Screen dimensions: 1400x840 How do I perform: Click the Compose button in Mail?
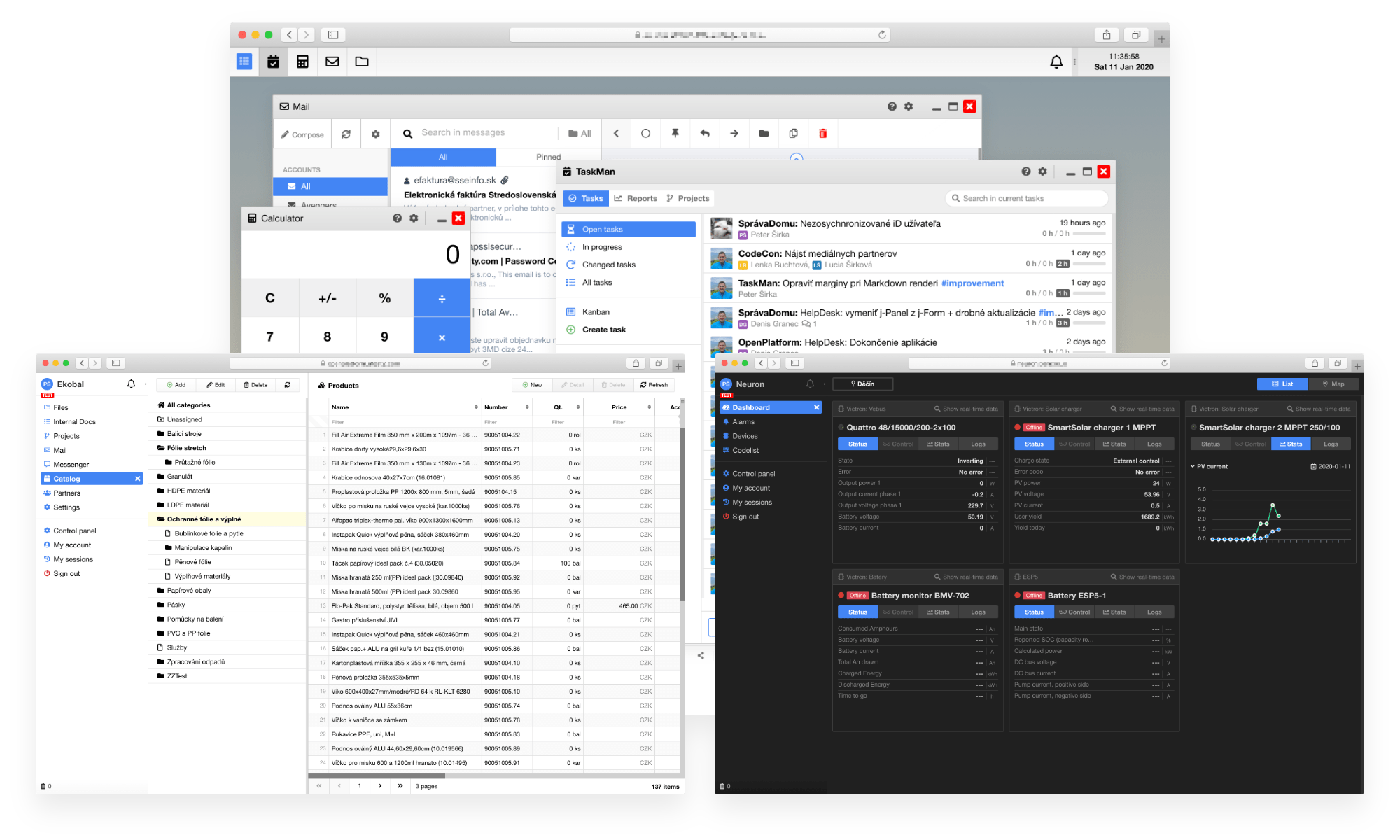pyautogui.click(x=302, y=134)
